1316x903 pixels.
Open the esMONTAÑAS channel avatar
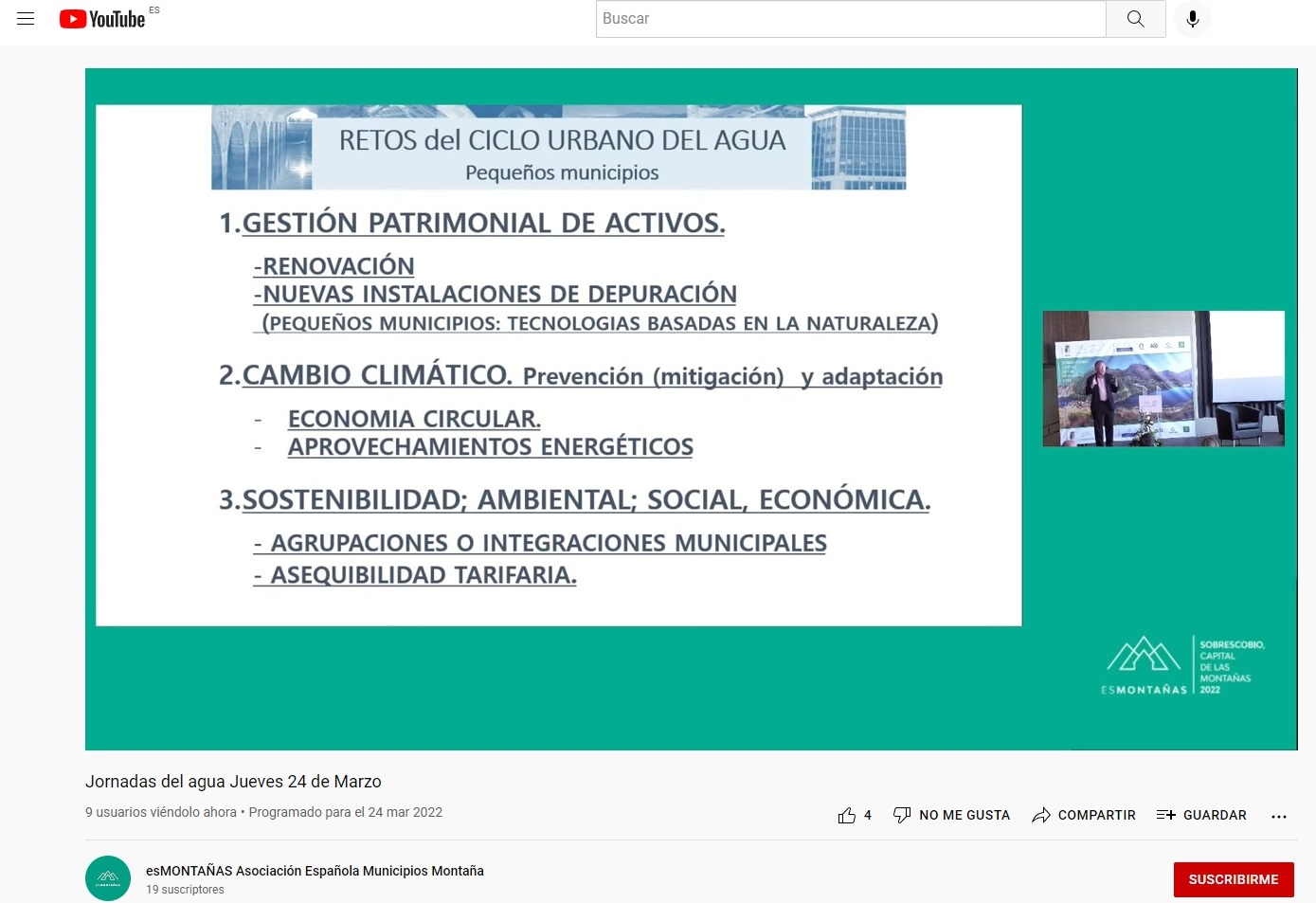108,878
